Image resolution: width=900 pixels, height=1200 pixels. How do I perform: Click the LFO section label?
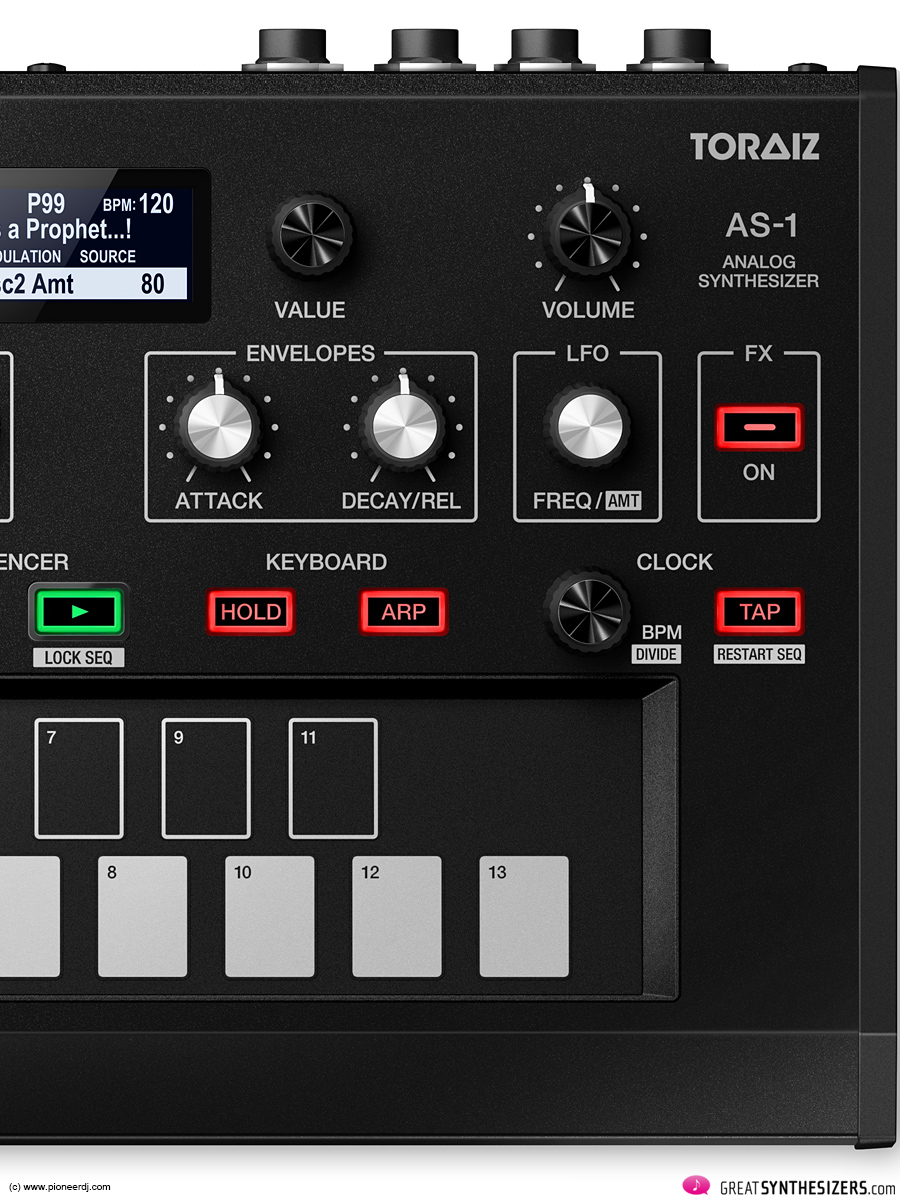(x=588, y=353)
